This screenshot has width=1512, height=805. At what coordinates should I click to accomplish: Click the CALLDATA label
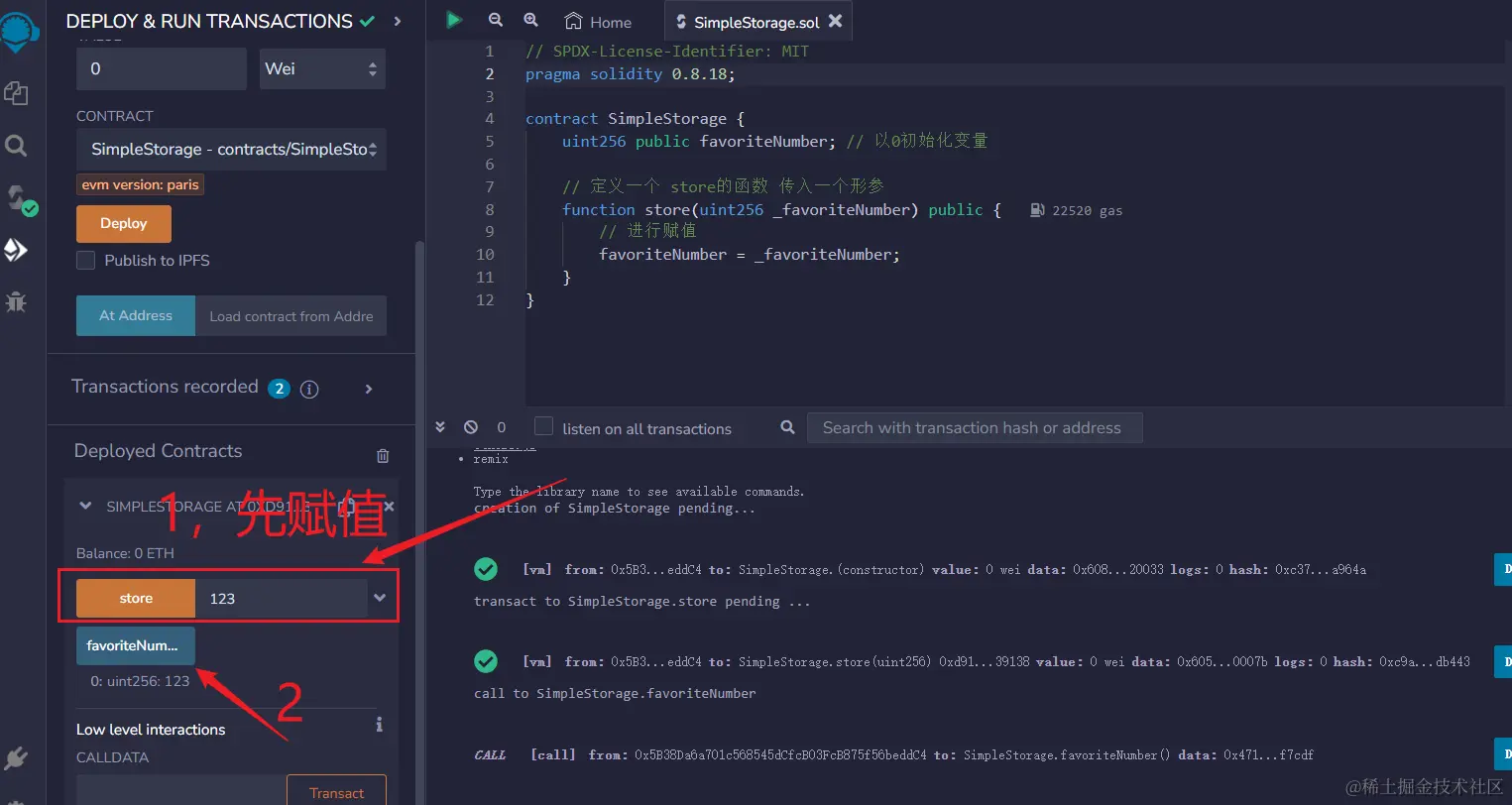point(112,757)
